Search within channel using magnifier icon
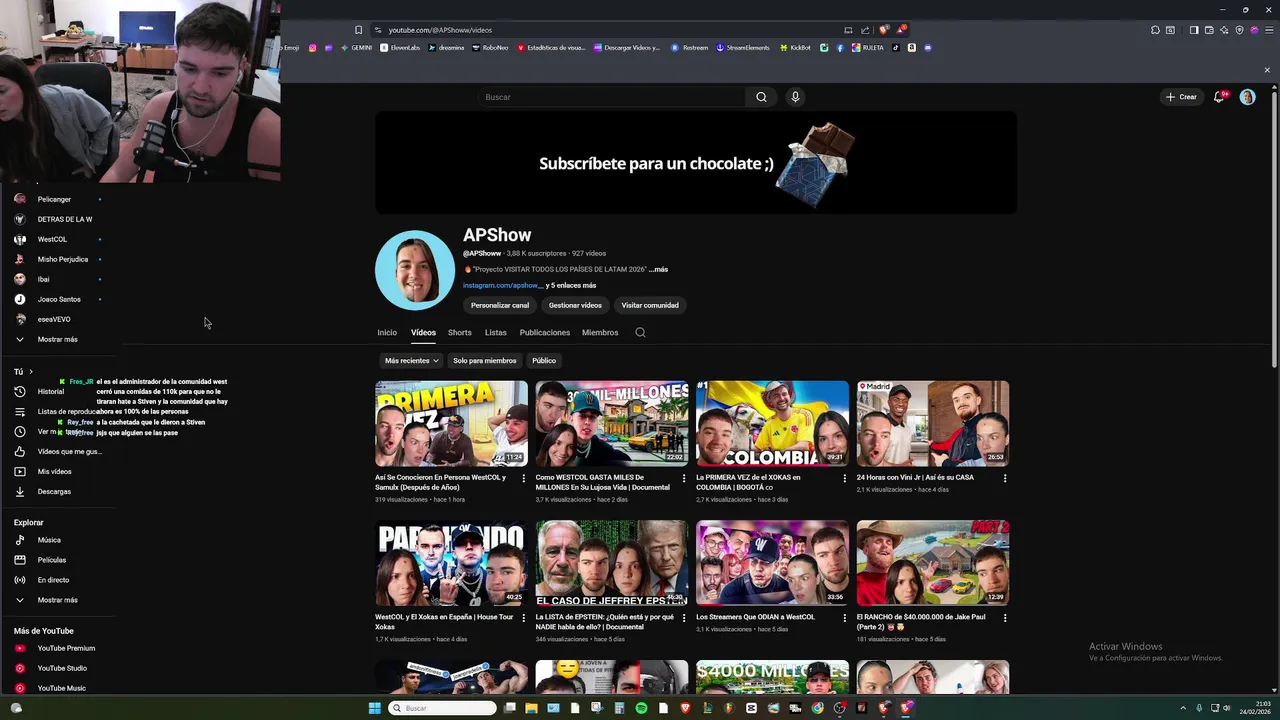The height and width of the screenshot is (720, 1280). 640,332
